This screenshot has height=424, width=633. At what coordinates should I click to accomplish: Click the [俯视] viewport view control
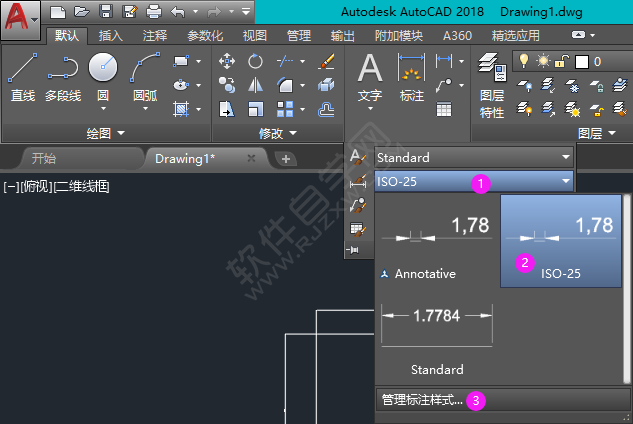[x=37, y=187]
